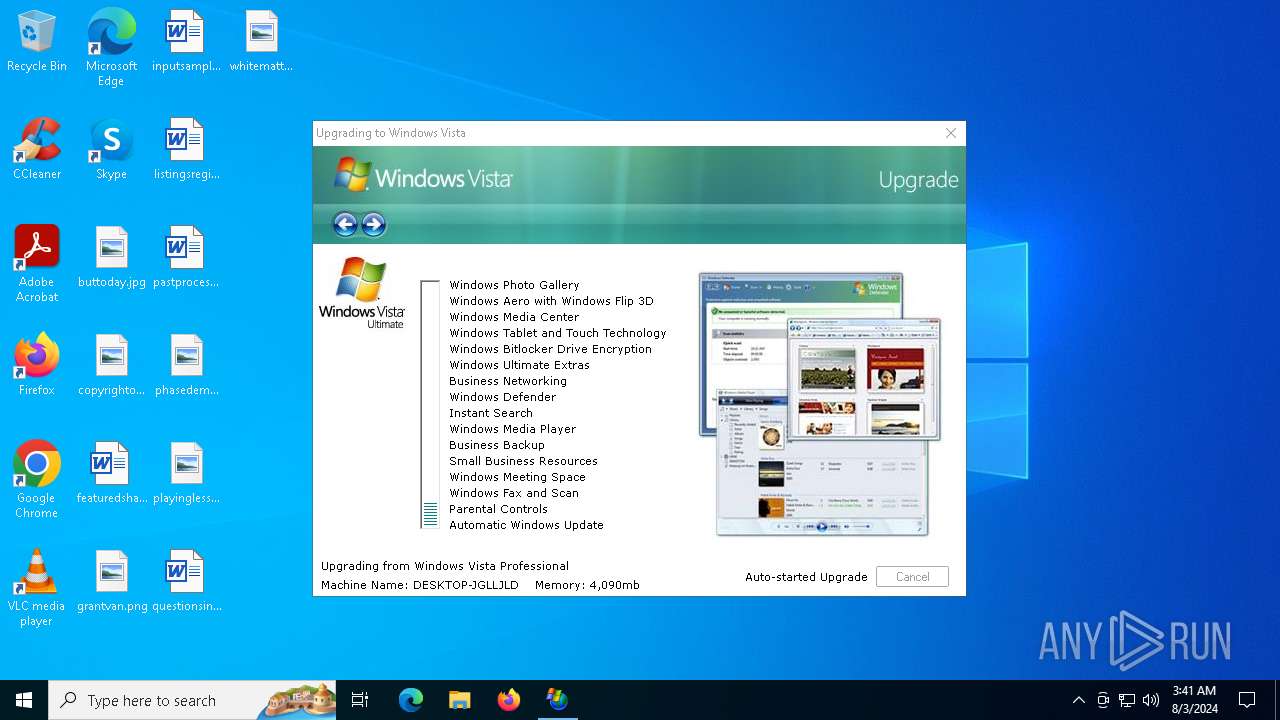
Task: Select the phasedem image file icon
Action: (186, 366)
